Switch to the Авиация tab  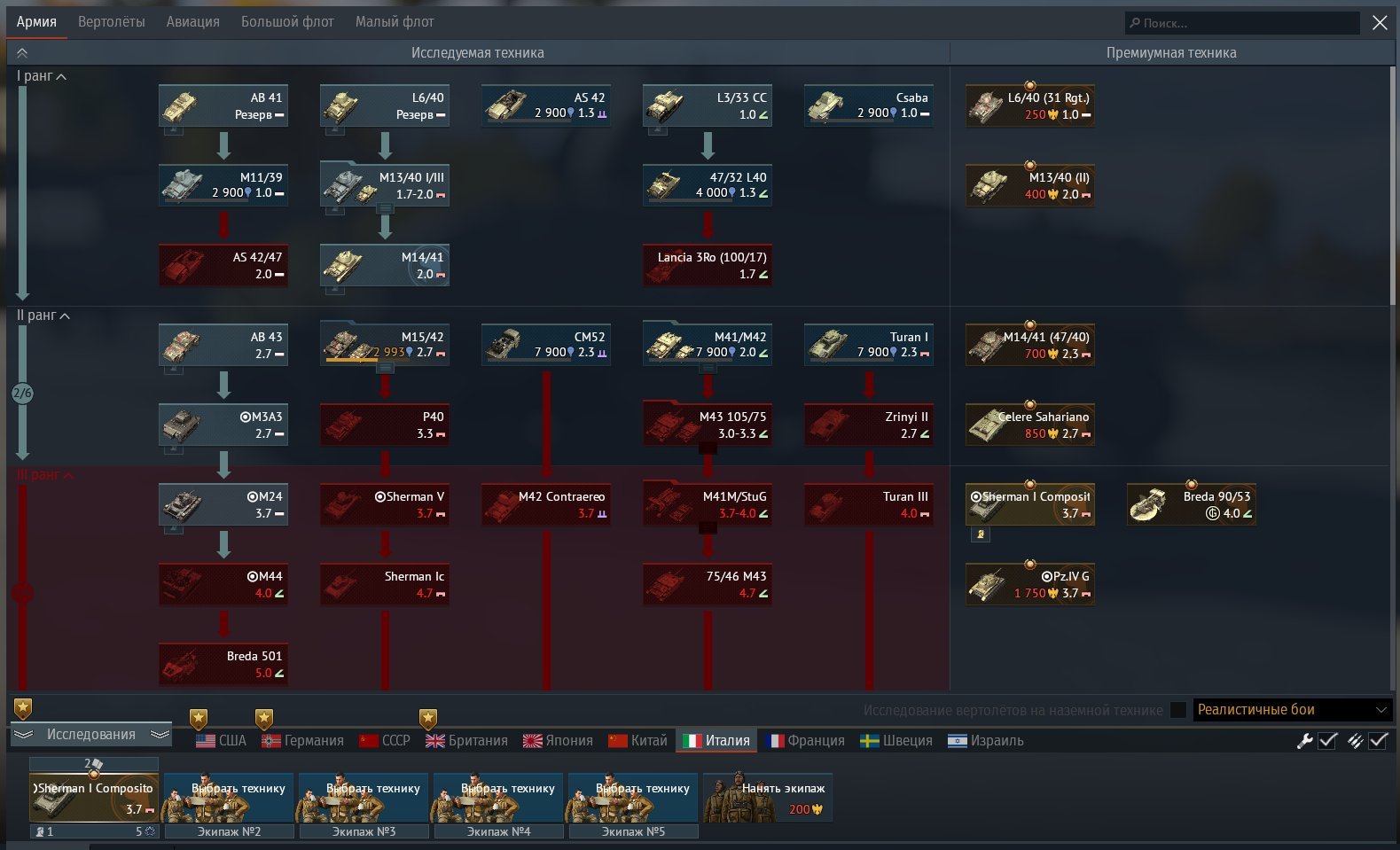pyautogui.click(x=193, y=22)
